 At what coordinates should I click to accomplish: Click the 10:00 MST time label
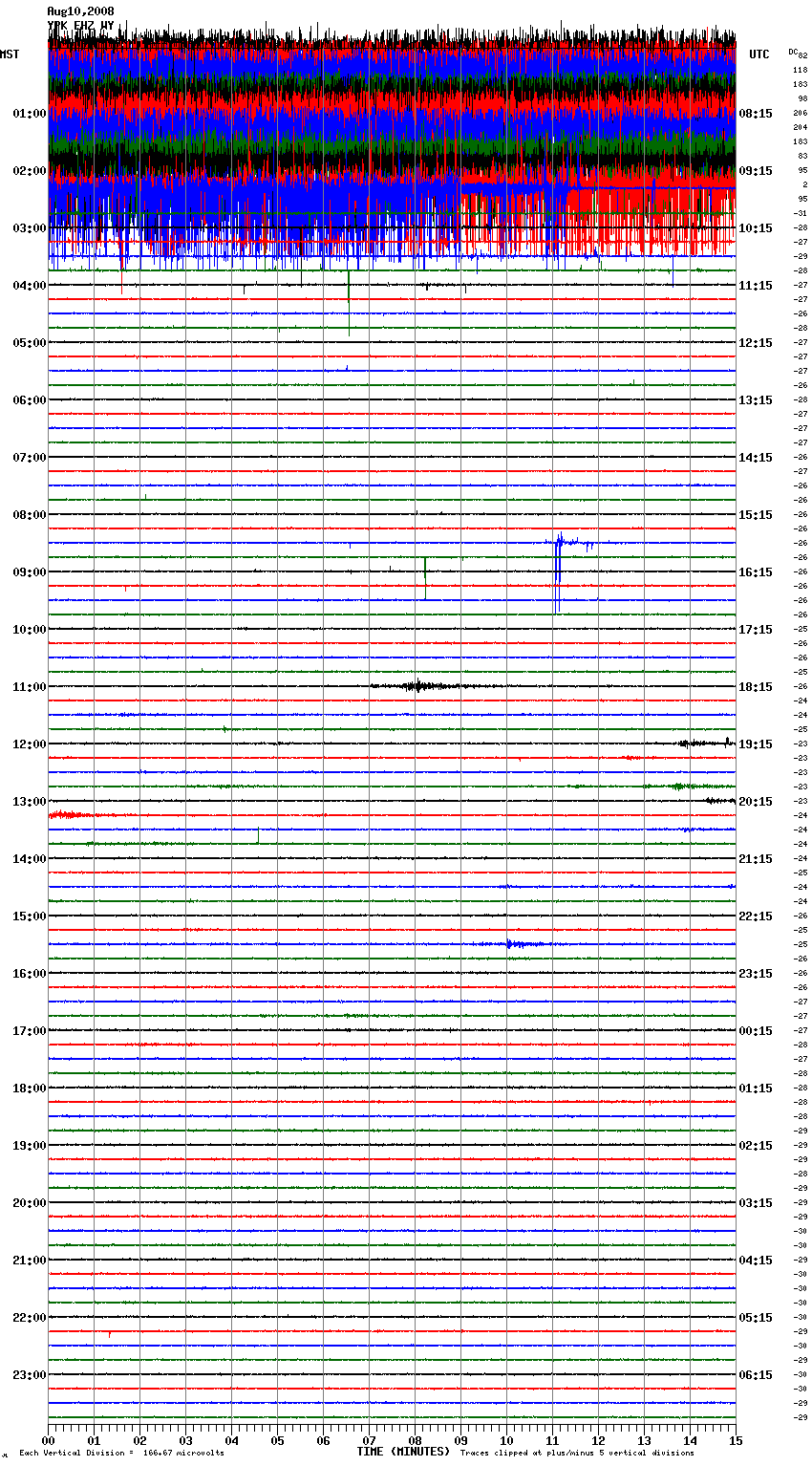[30, 630]
